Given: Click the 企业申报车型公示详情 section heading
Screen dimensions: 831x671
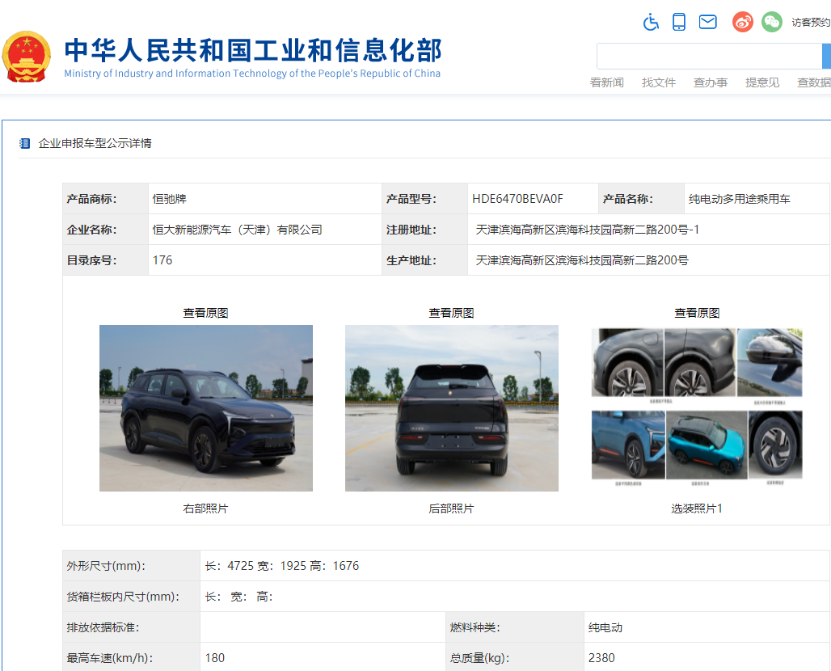Looking at the screenshot, I should point(95,143).
